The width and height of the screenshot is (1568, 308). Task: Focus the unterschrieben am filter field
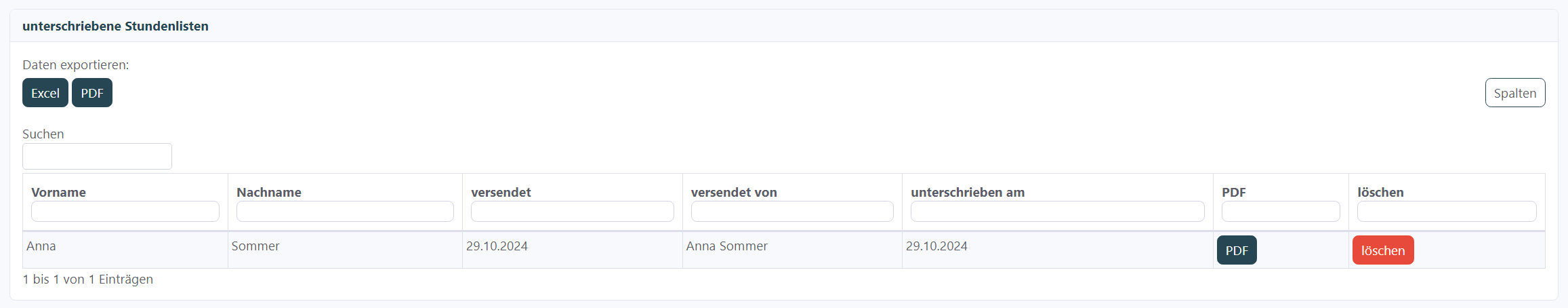click(x=1057, y=211)
